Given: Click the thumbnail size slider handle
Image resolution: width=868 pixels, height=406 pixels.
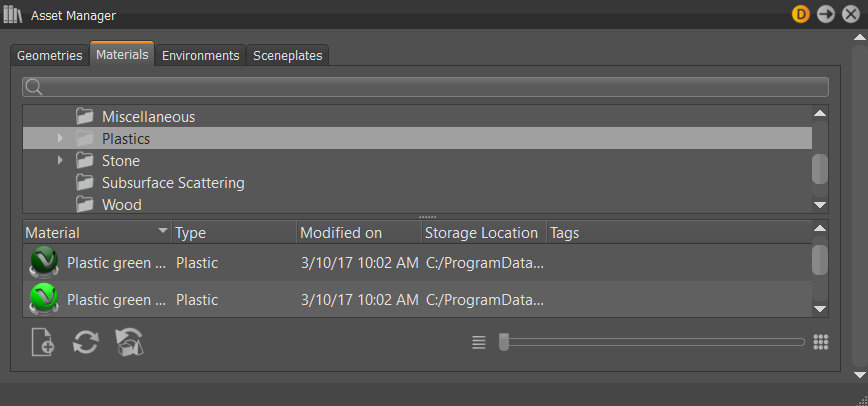Looking at the screenshot, I should coord(504,342).
